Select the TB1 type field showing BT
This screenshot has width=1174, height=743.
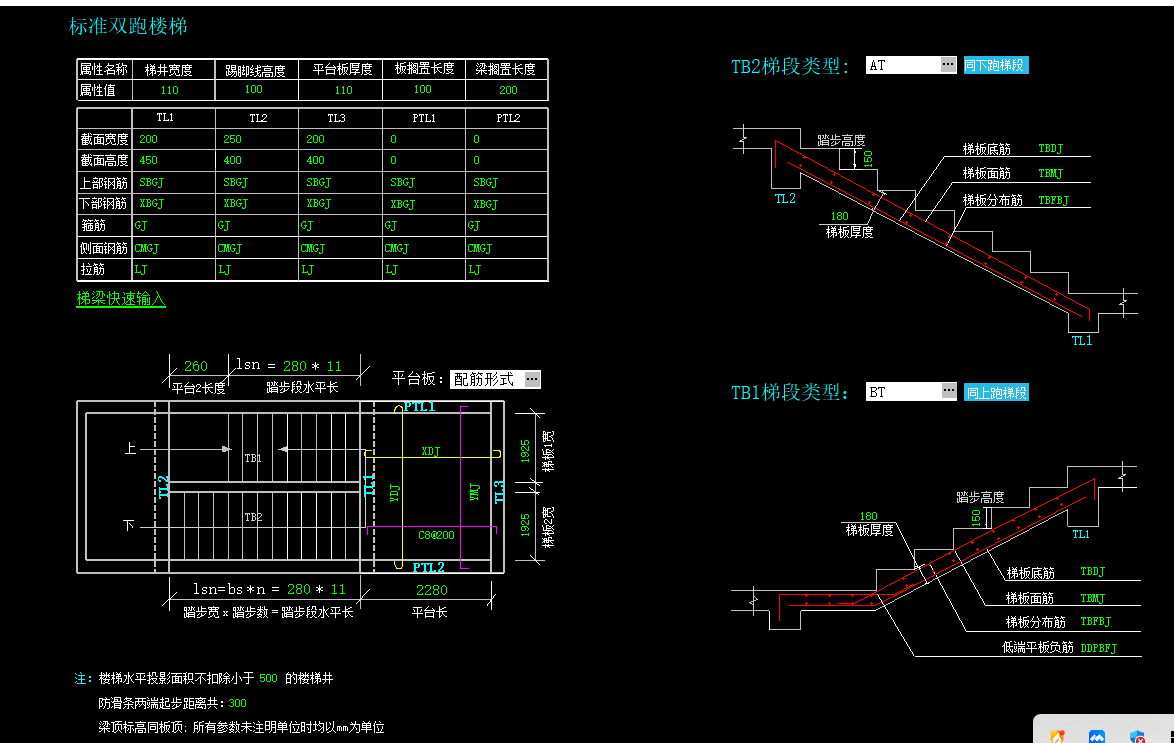[x=904, y=392]
